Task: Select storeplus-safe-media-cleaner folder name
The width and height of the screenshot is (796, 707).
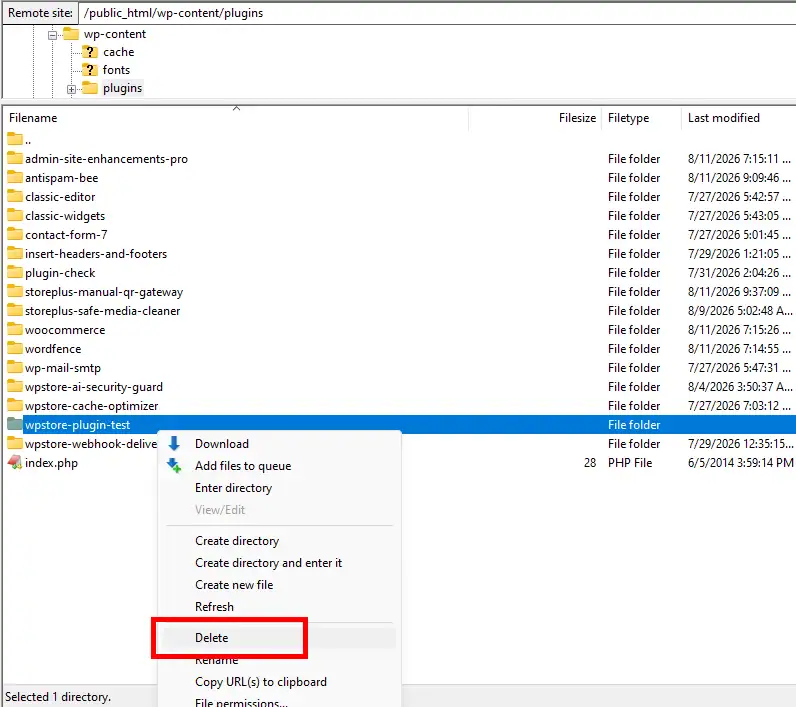Action: tap(103, 311)
